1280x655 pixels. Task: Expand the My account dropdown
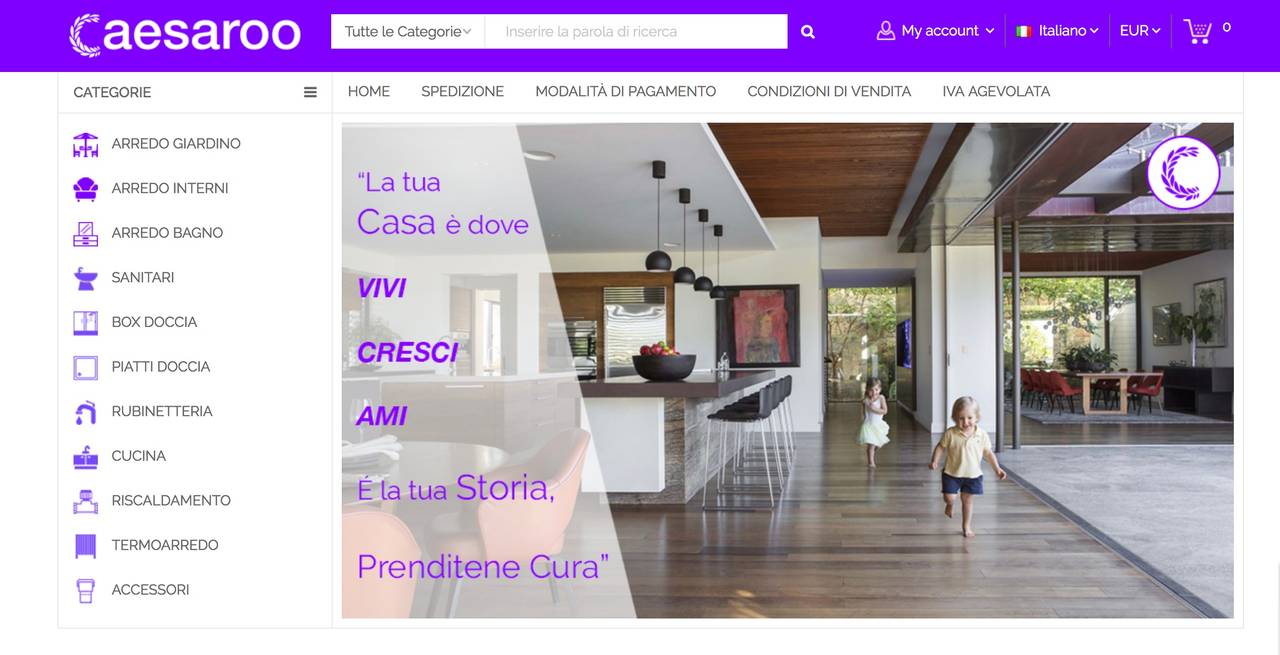935,31
